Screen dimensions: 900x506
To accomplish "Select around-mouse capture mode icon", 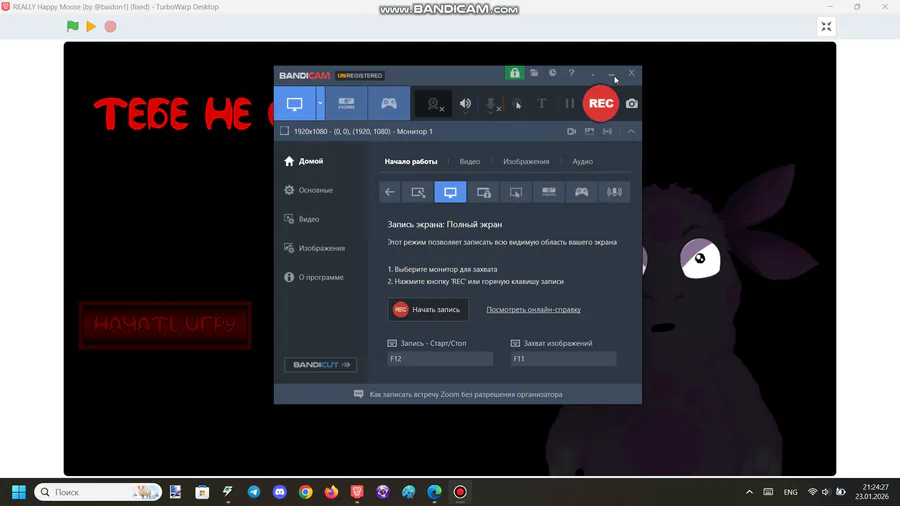I will coord(516,192).
